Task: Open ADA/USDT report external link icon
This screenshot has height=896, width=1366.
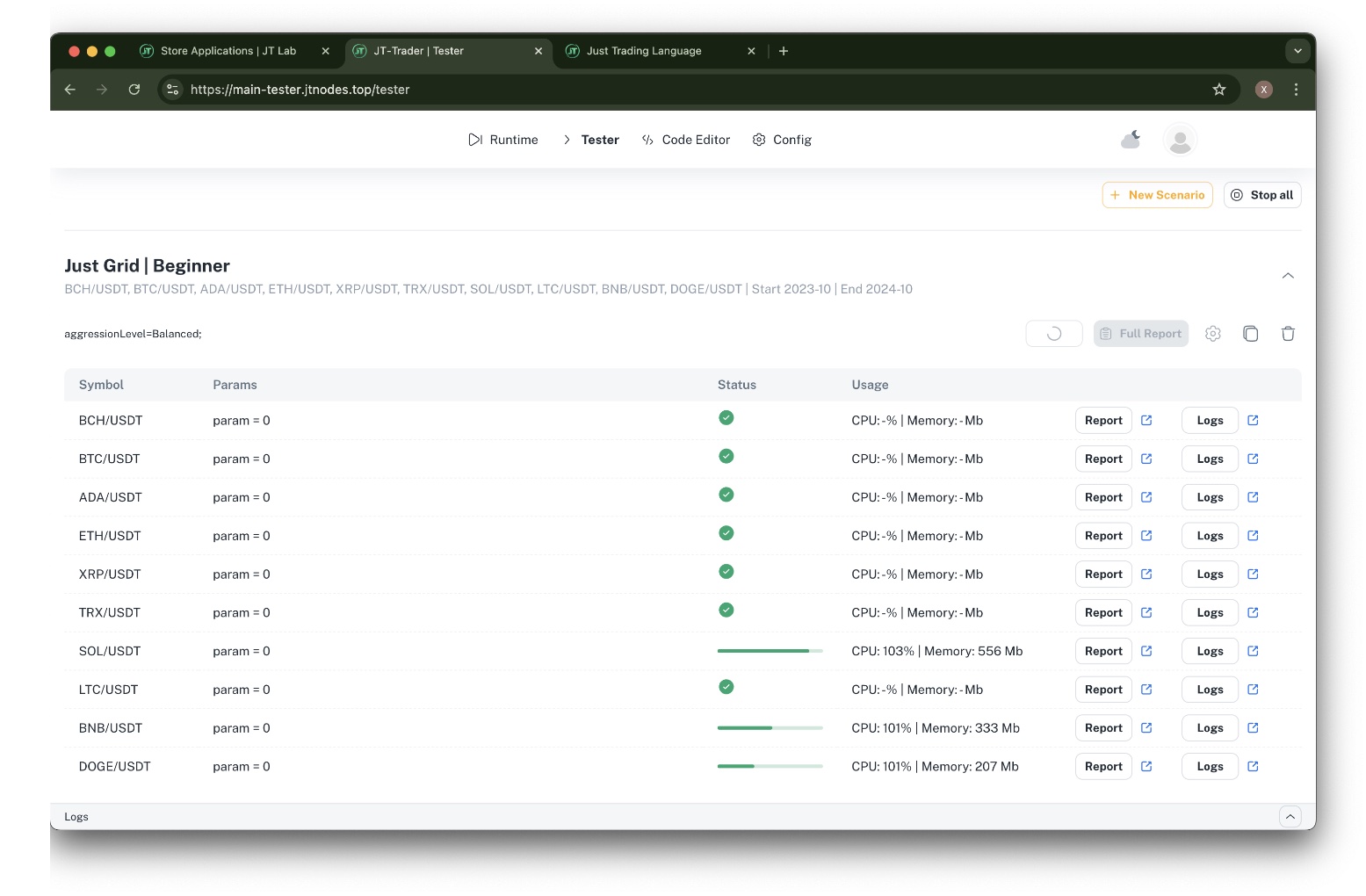Action: (1146, 497)
